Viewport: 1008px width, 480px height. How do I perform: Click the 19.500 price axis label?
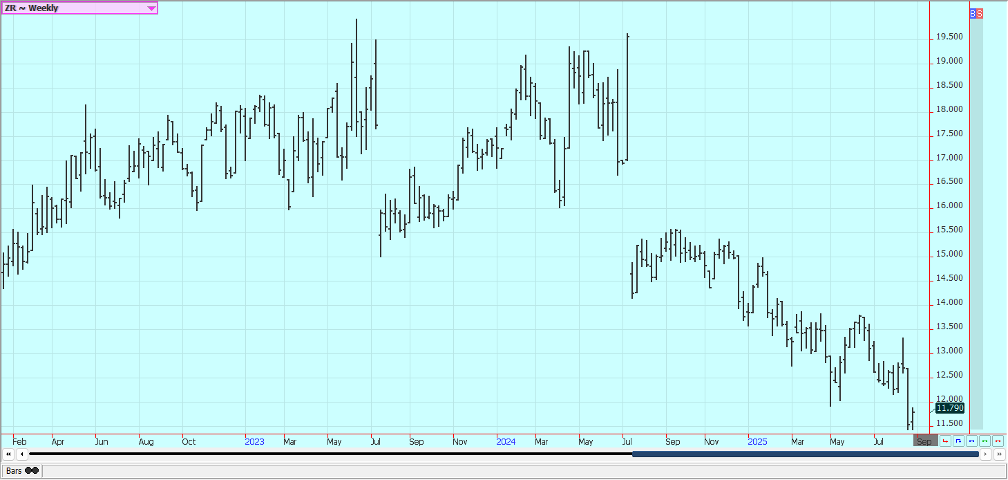949,37
